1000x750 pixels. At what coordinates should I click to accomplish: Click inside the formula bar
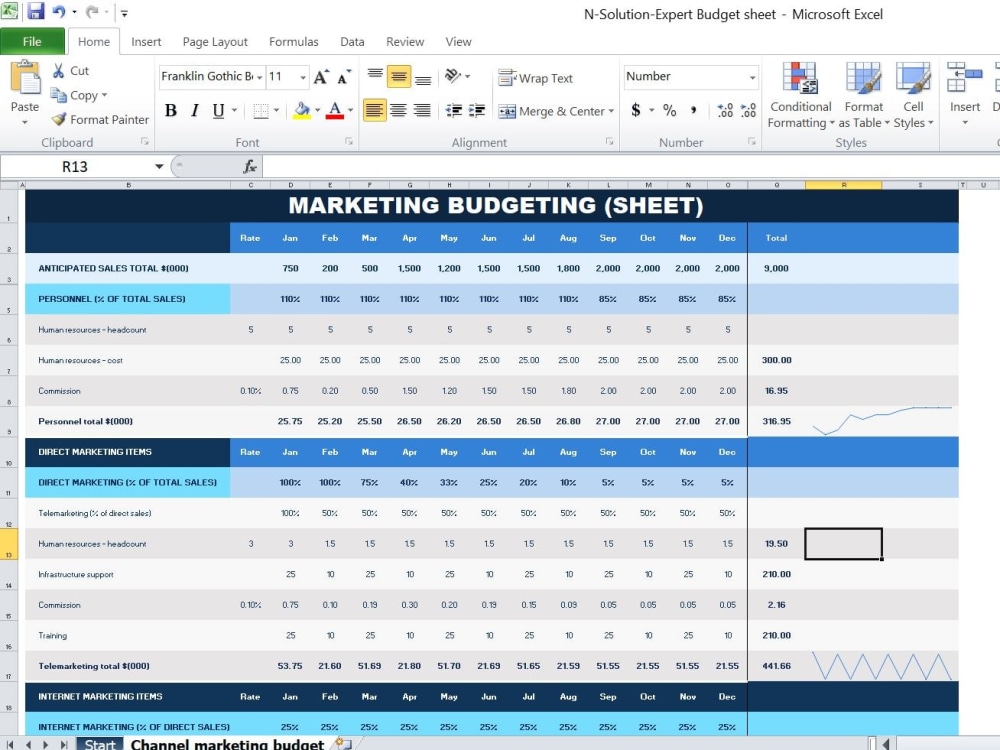point(630,166)
